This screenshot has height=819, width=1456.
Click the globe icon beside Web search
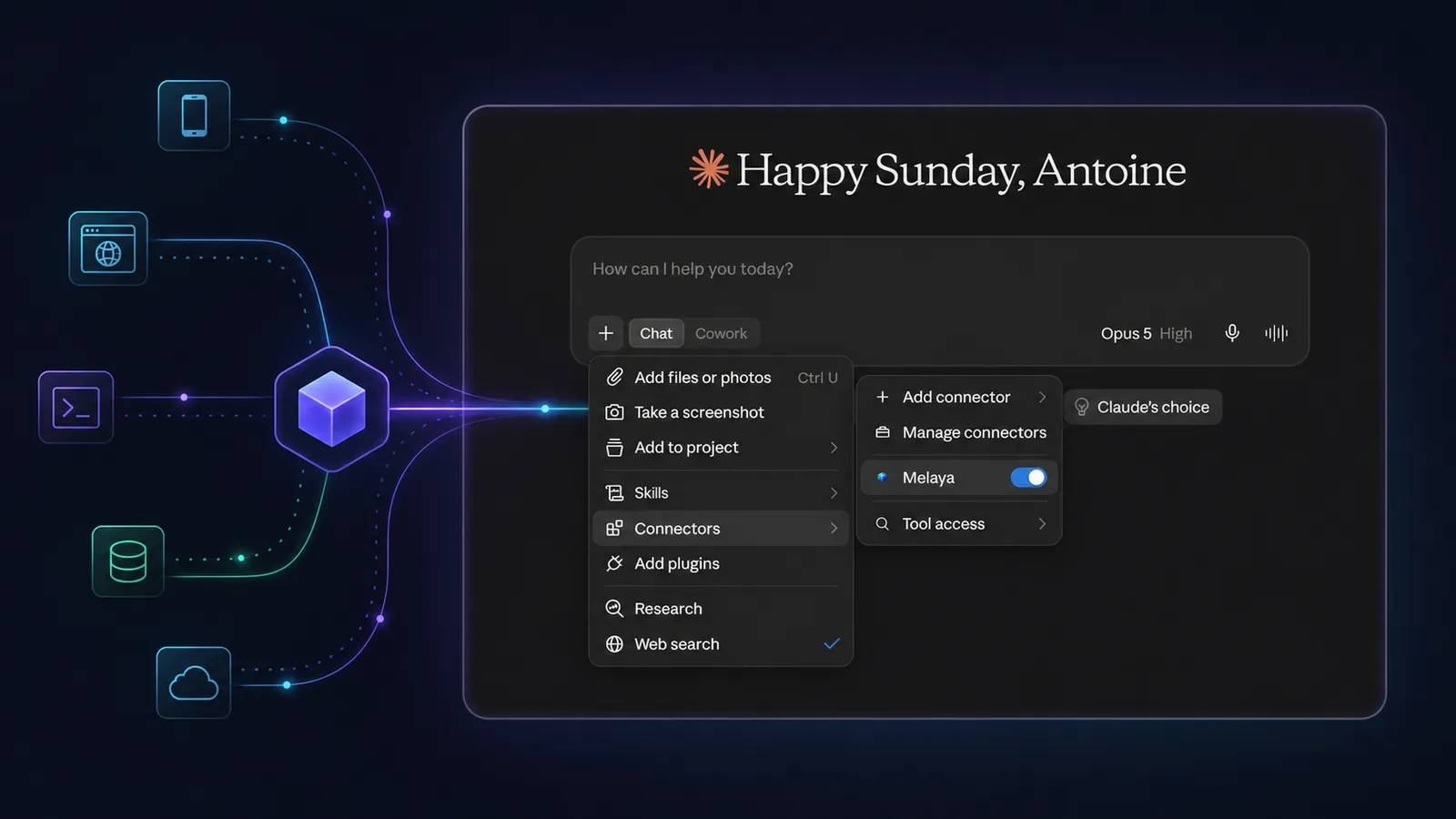615,643
